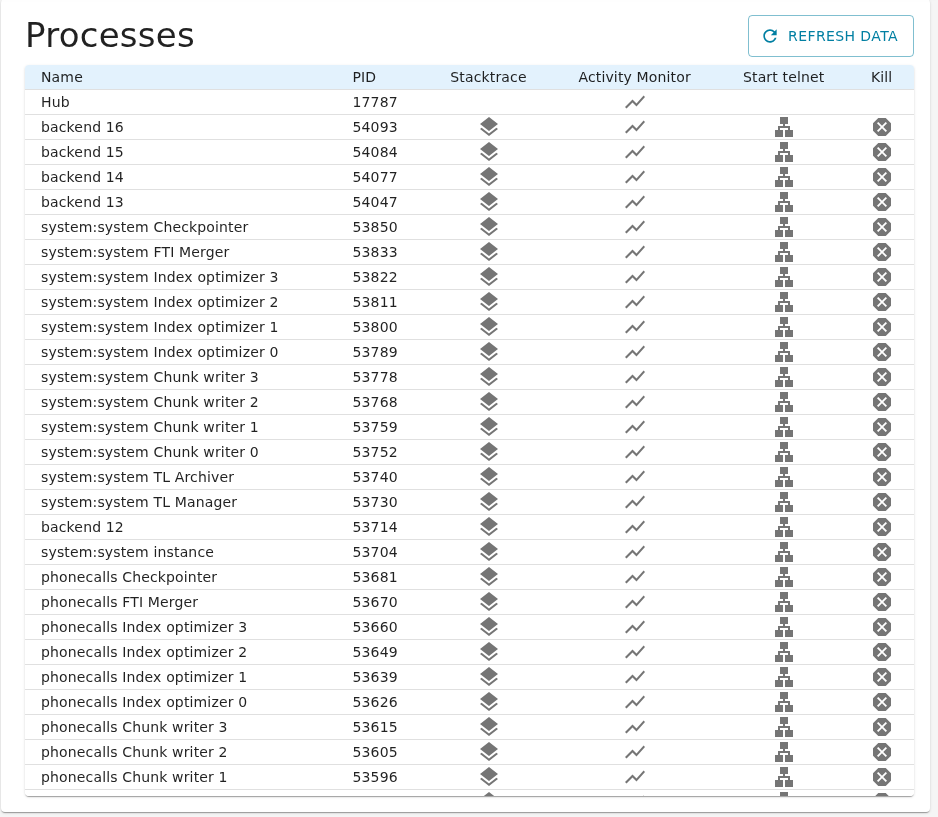Click the Refresh Data button
Screen dimensions: 938x817
[830, 36]
